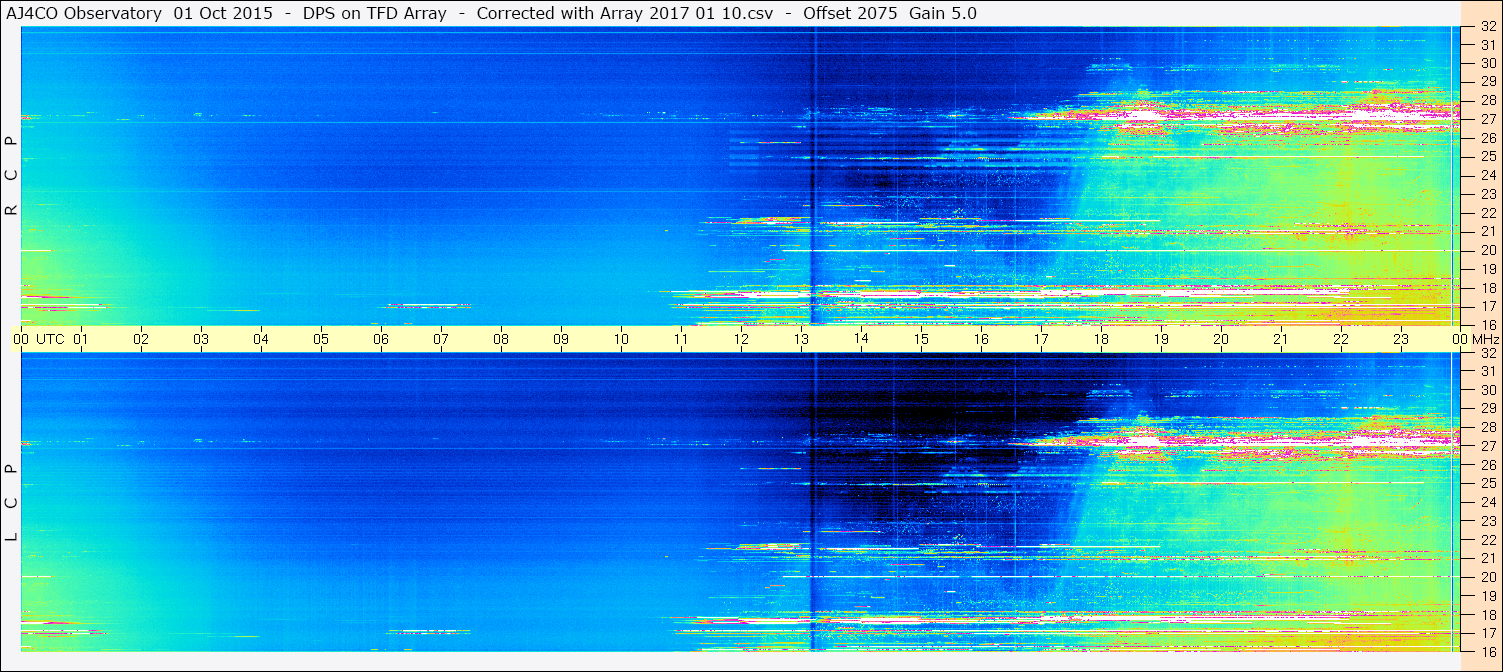Click the 17 hour marker on time axis
Screen dimensions: 1503x672
tap(1041, 339)
